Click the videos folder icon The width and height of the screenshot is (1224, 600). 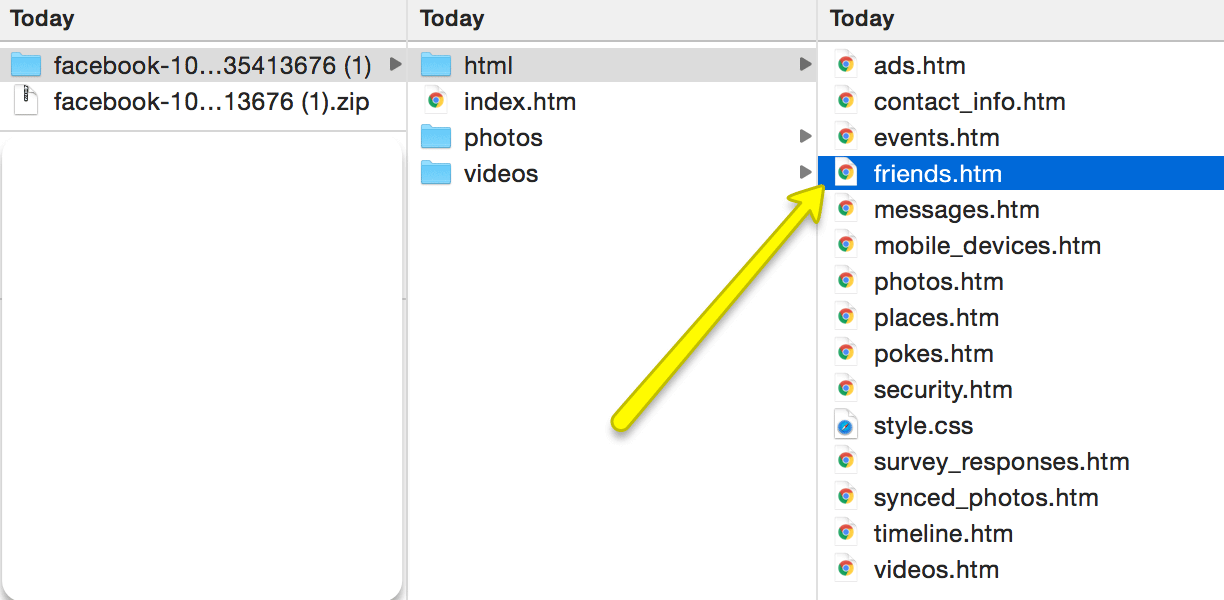pos(436,173)
